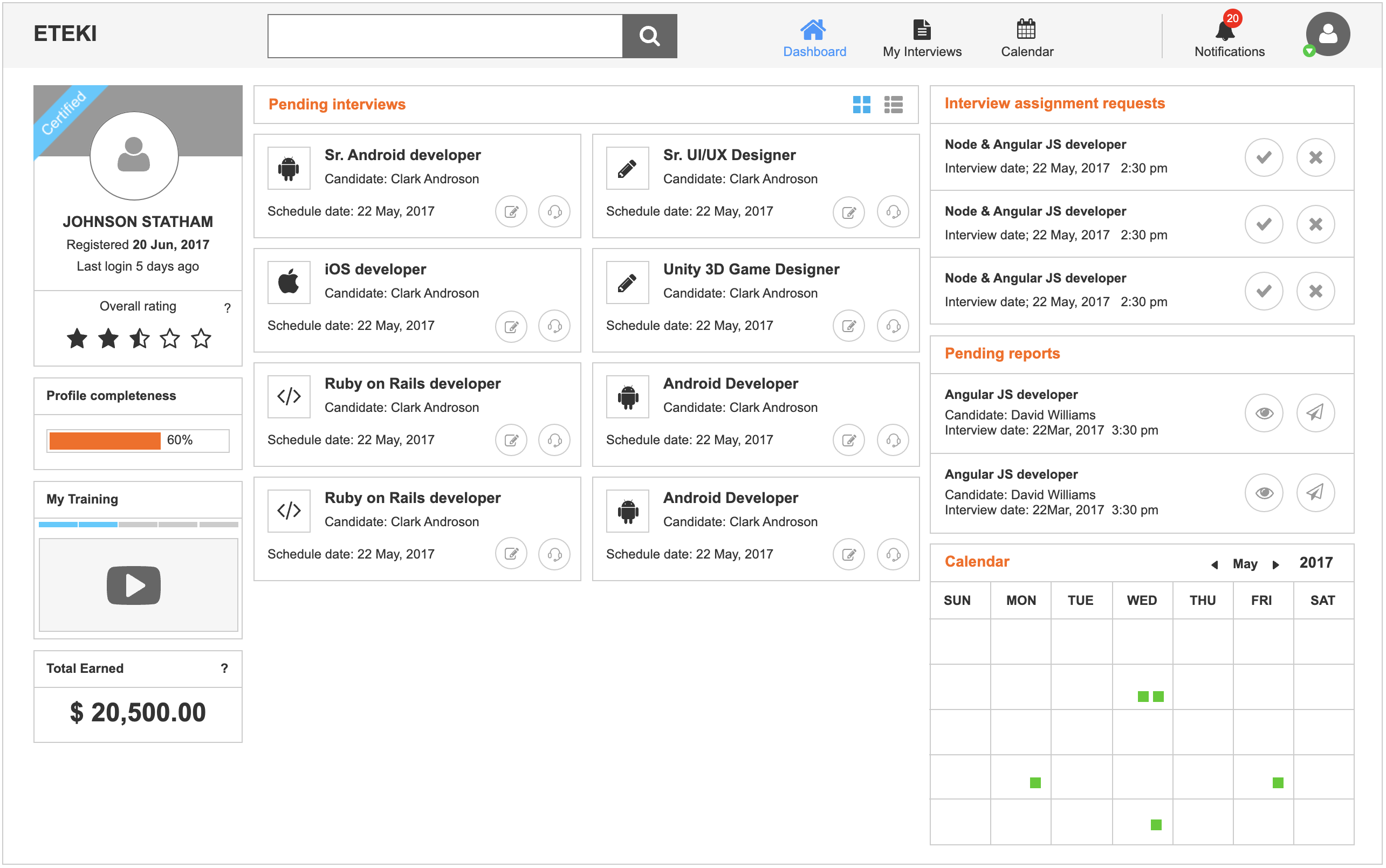Play the My Training video

point(134,585)
